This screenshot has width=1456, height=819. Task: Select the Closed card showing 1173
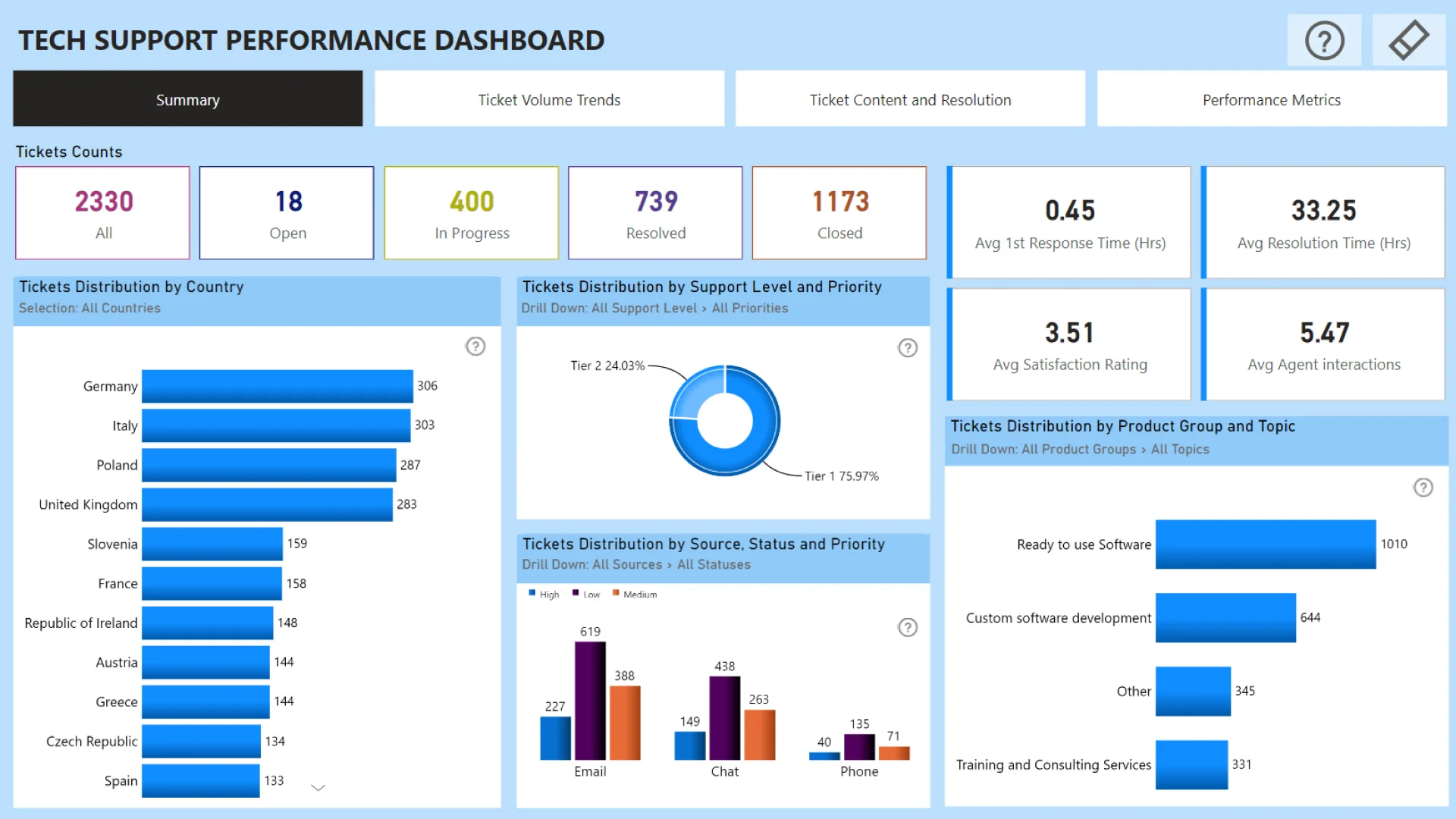pos(839,213)
